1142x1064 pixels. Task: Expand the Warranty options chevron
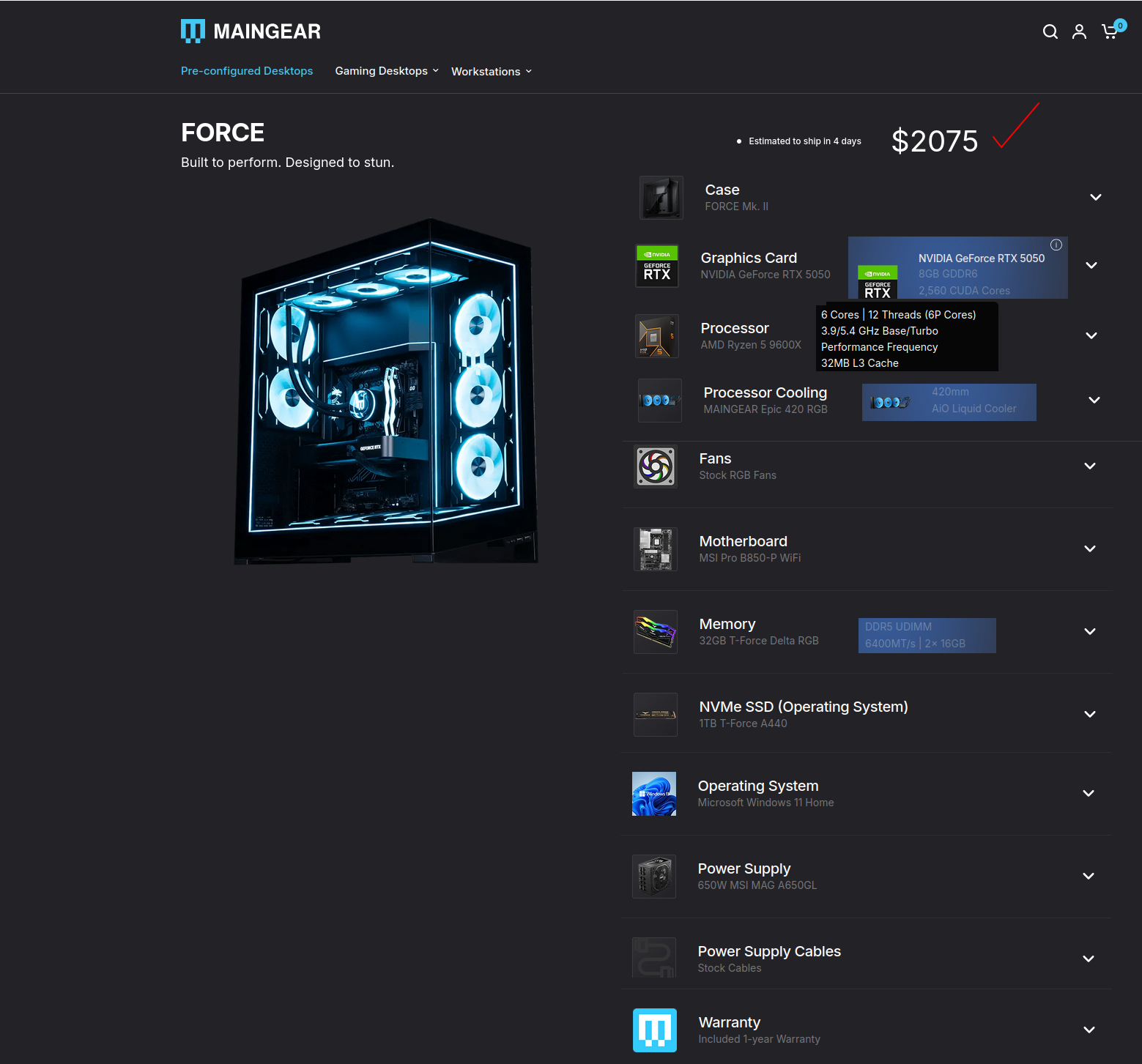point(1089,1030)
